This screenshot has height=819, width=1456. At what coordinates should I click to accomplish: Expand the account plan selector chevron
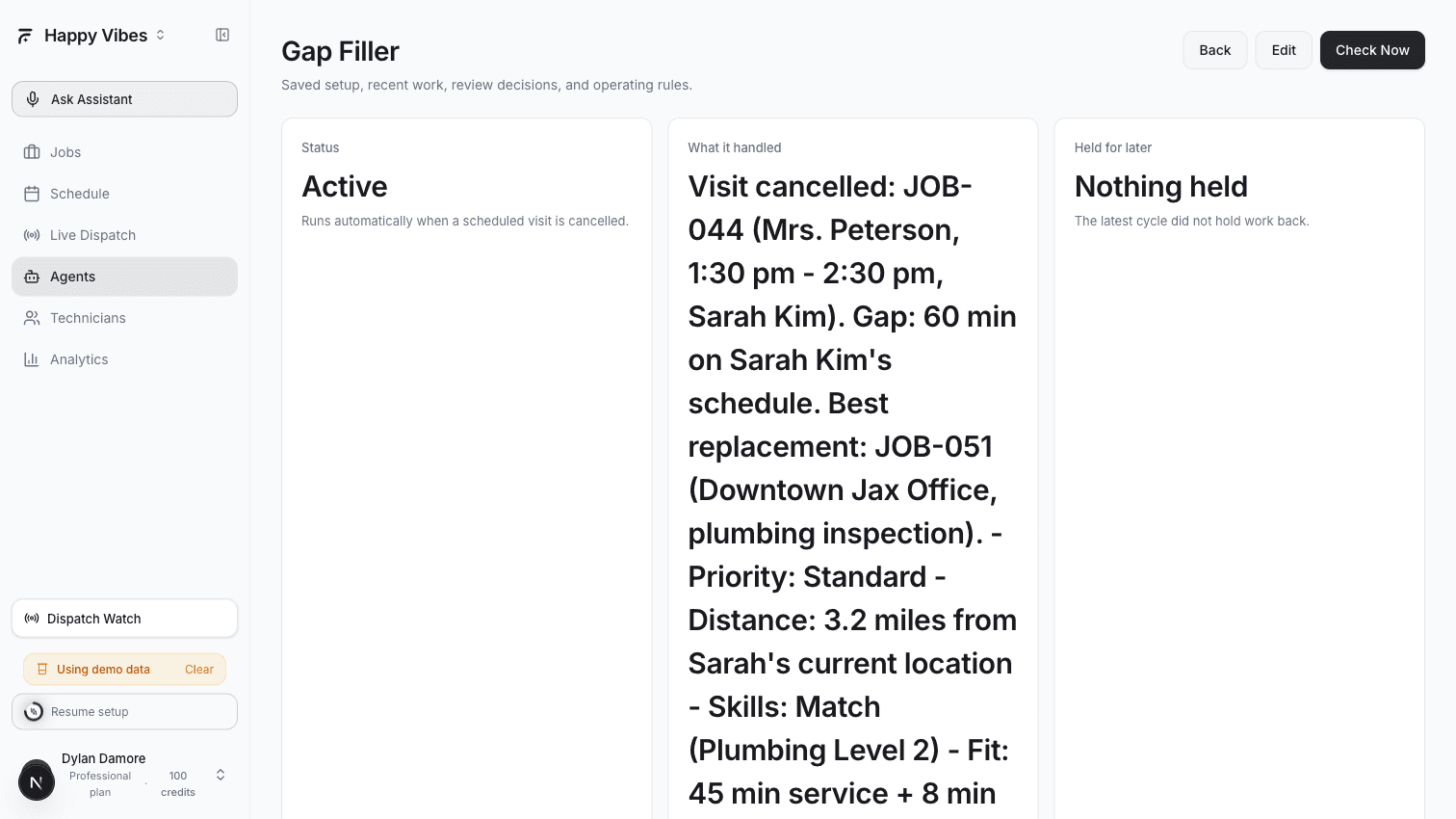tap(220, 774)
